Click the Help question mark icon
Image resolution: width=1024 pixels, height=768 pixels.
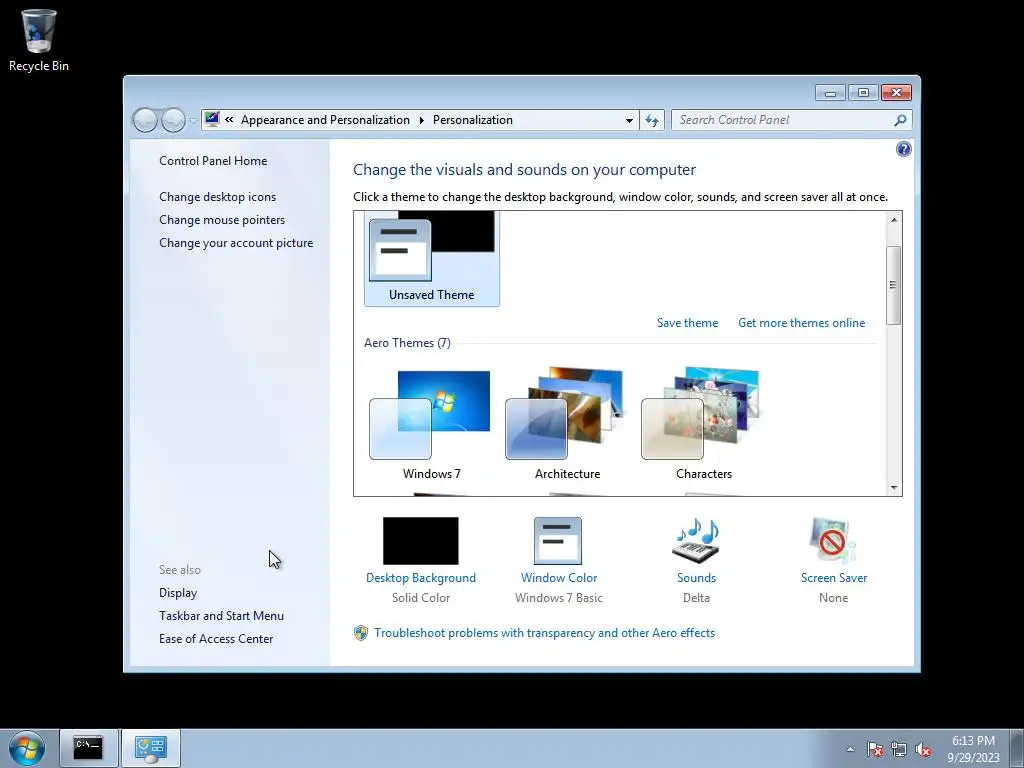coord(903,150)
